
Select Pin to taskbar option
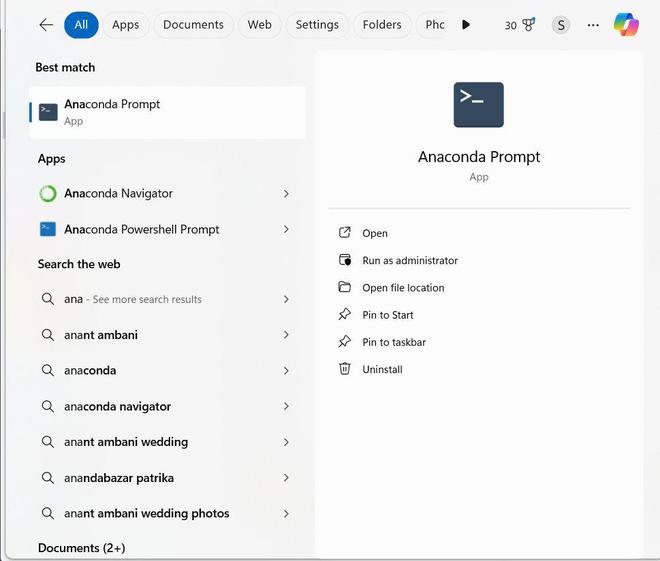tap(394, 342)
